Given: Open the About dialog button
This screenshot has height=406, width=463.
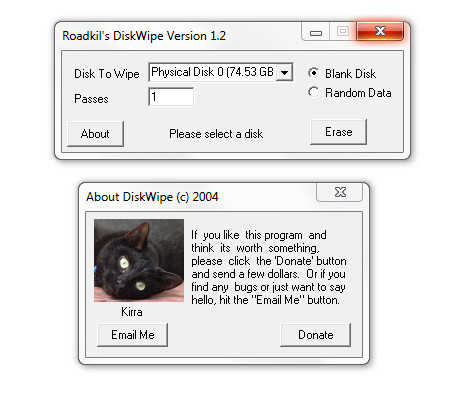Looking at the screenshot, I should click(95, 134).
